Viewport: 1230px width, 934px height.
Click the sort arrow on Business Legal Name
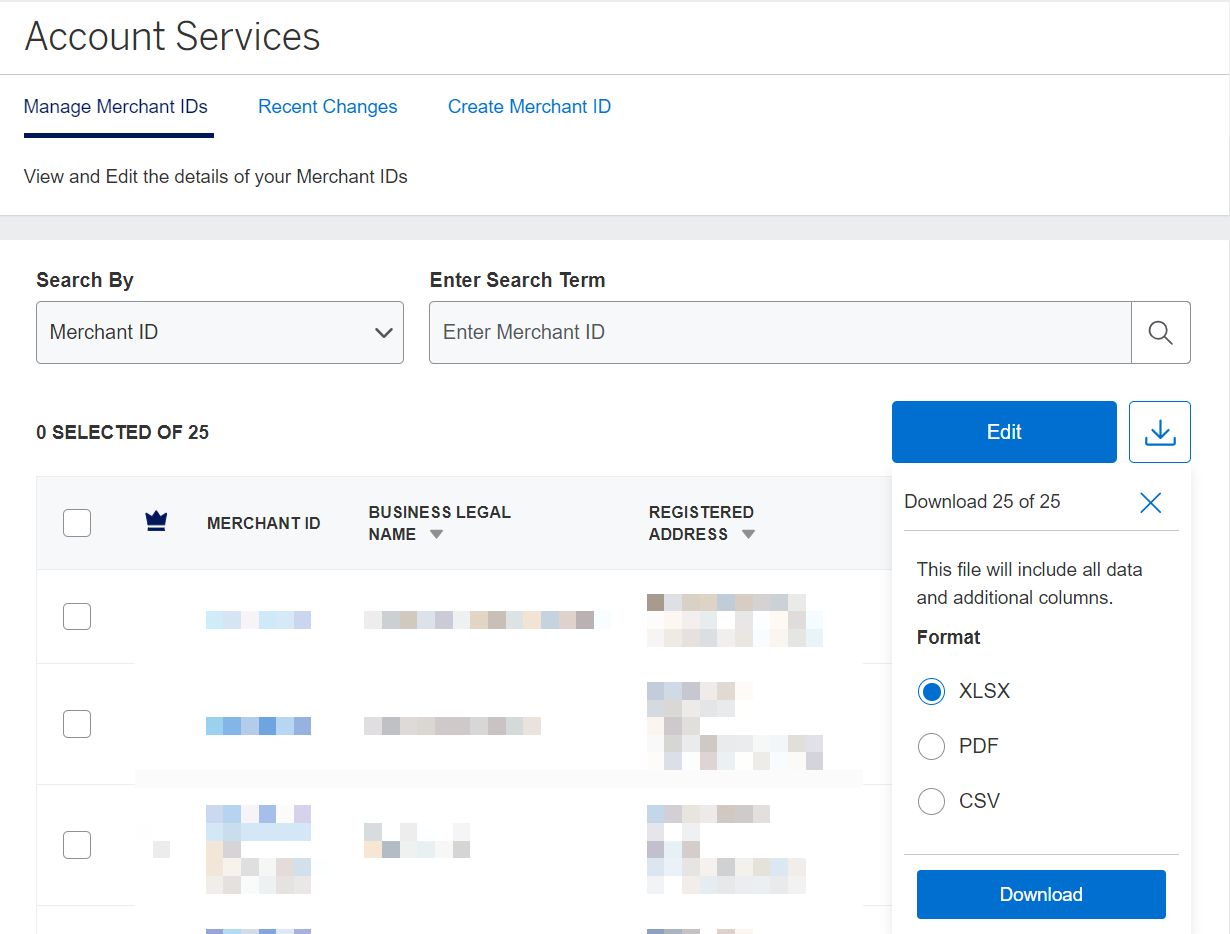click(x=436, y=535)
